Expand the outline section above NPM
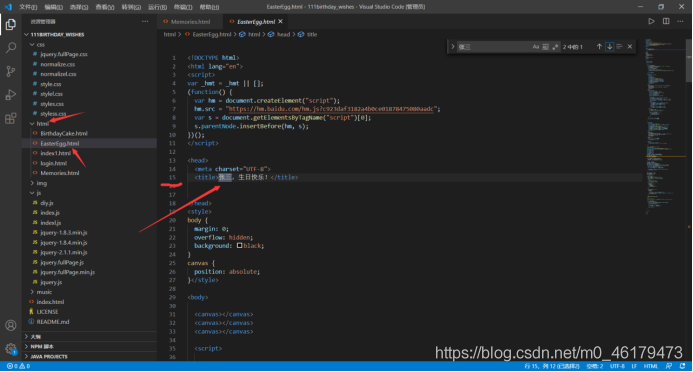 click(90, 337)
